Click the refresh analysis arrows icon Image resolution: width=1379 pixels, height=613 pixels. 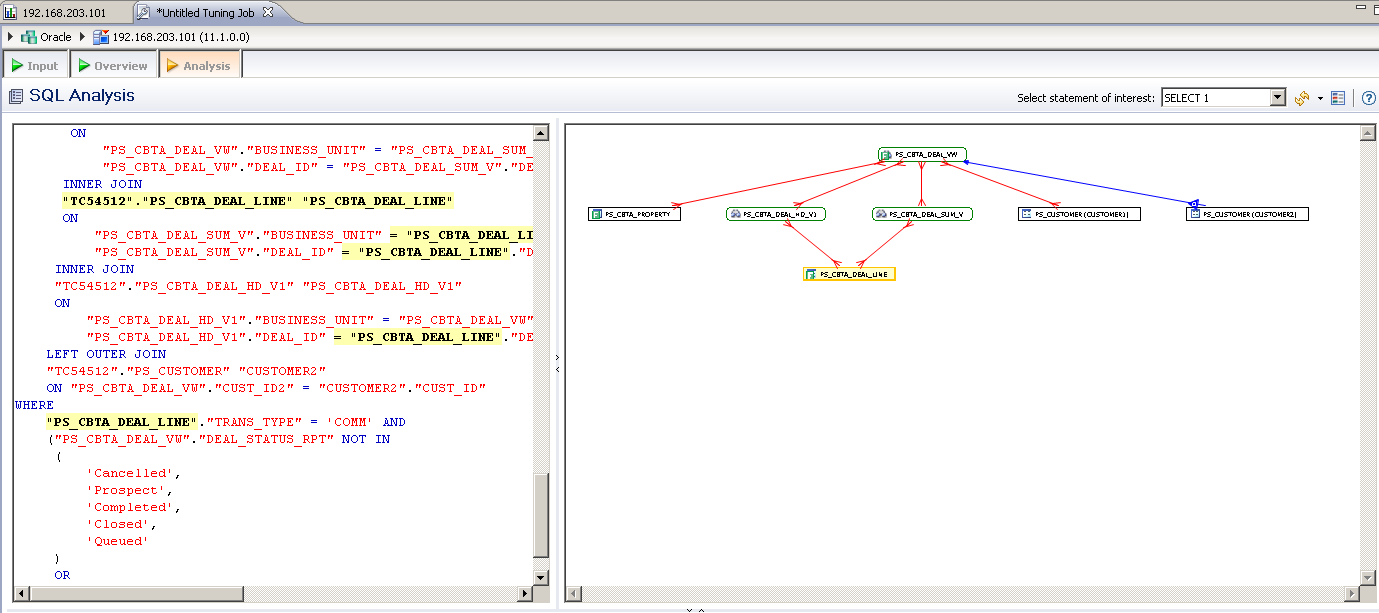pyautogui.click(x=1302, y=98)
